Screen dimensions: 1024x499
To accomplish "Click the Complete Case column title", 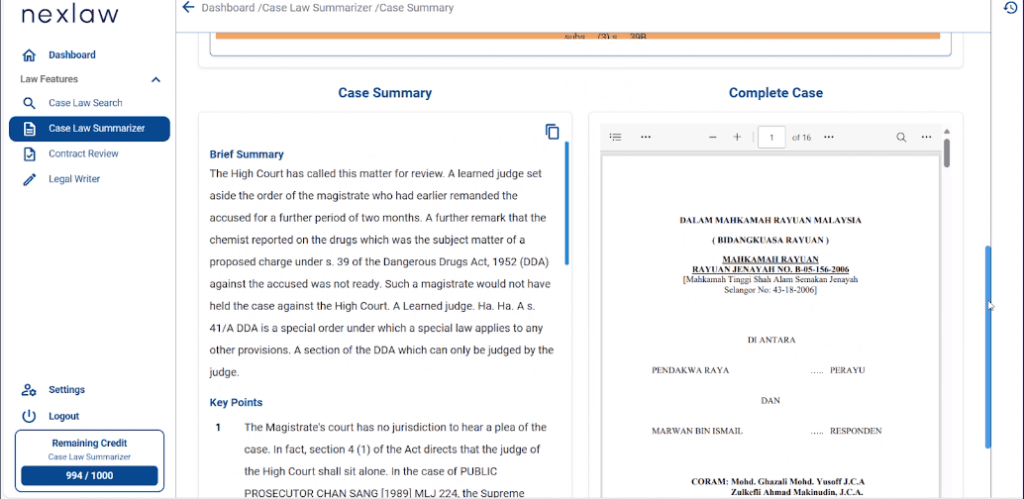I will coord(776,93).
